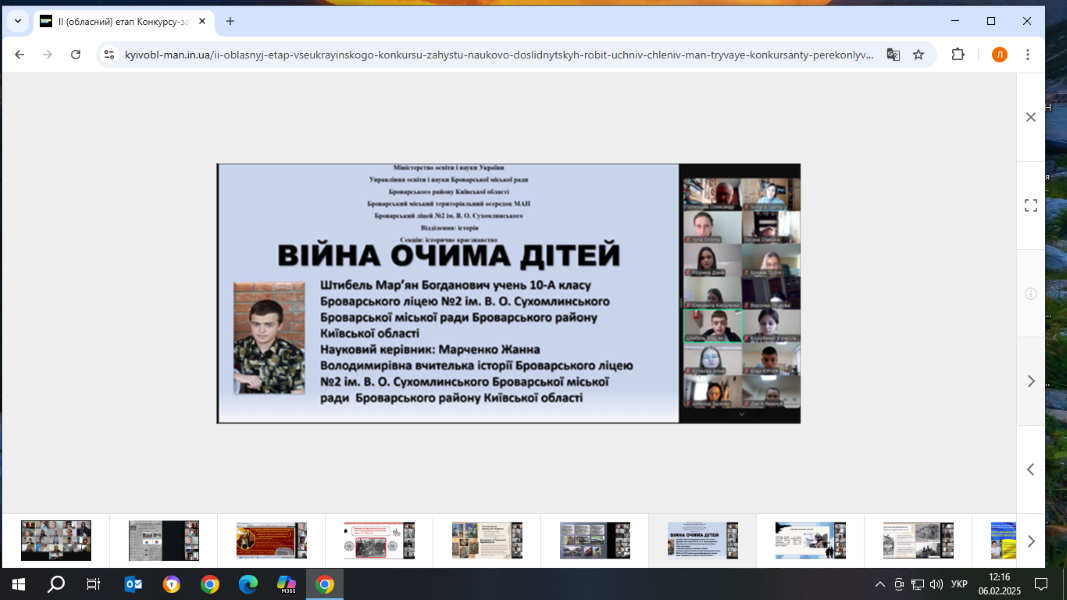Open the Chrome three-dot menu

pyautogui.click(x=1028, y=55)
